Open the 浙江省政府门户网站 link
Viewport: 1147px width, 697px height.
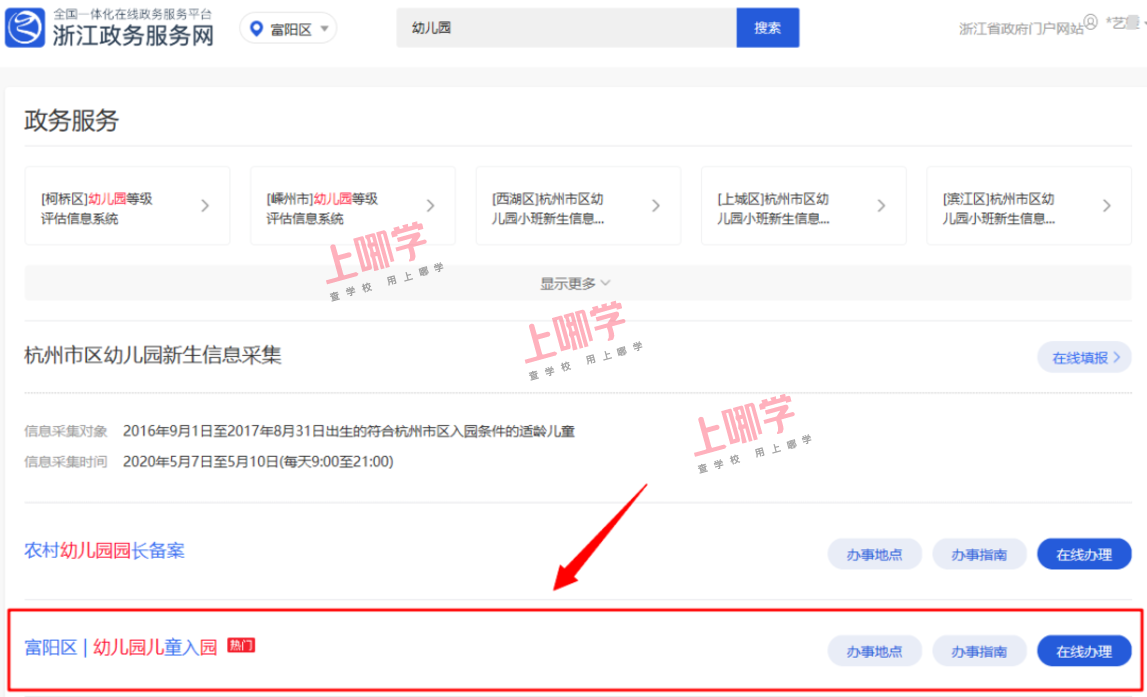1020,29
